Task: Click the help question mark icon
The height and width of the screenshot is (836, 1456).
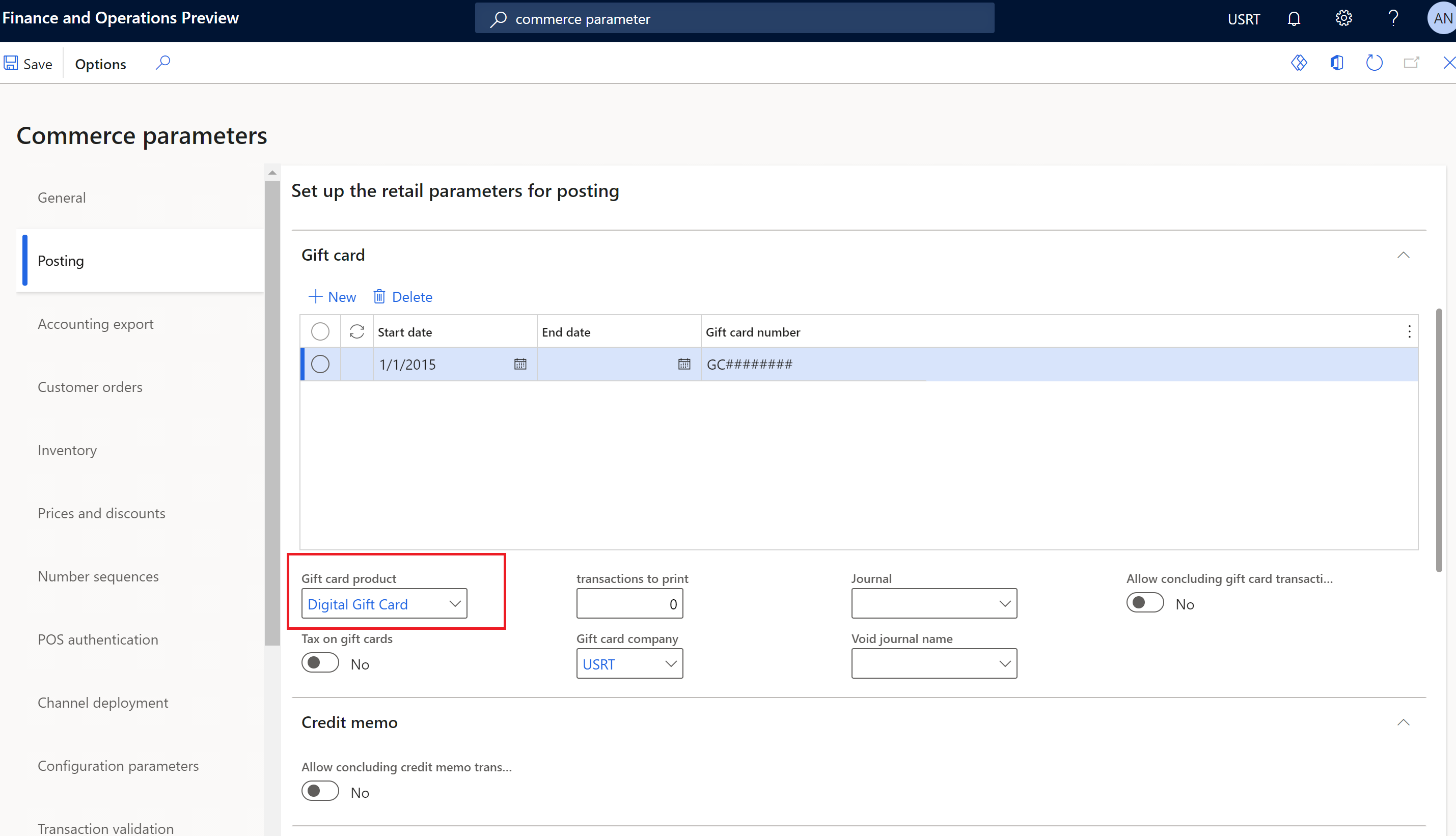Action: click(x=1393, y=18)
